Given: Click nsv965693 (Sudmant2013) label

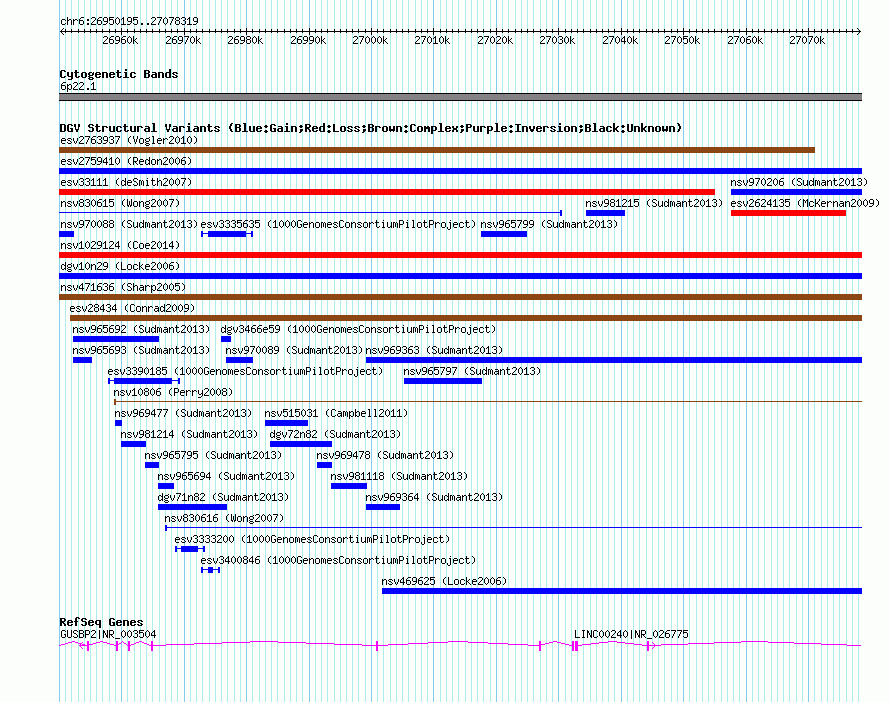Looking at the screenshot, I should pyautogui.click(x=141, y=350).
